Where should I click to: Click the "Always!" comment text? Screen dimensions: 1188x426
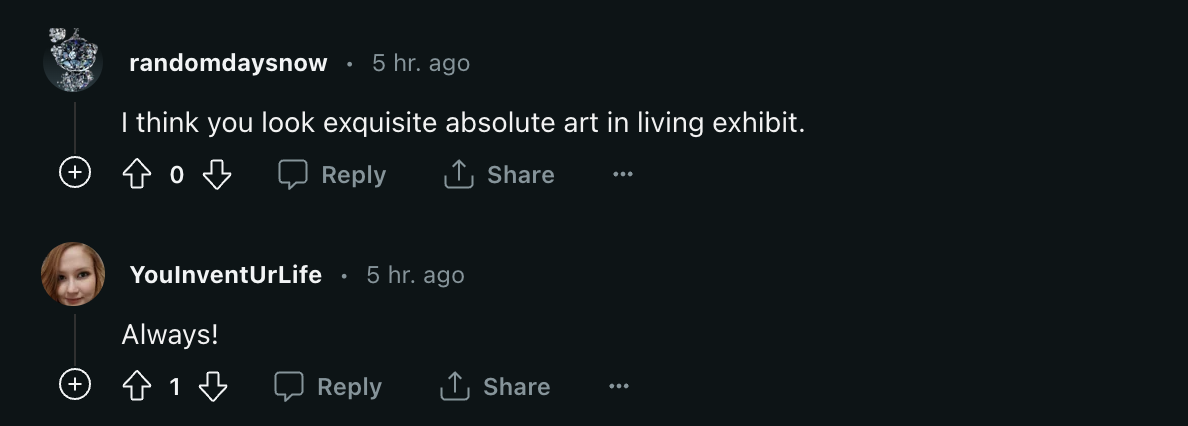tap(169, 335)
